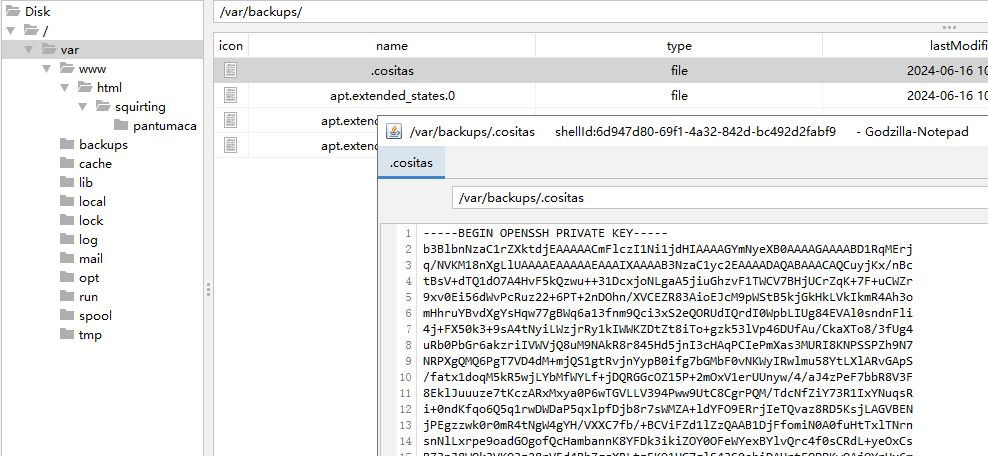Click the cache folder icon

pyautogui.click(x=67, y=163)
